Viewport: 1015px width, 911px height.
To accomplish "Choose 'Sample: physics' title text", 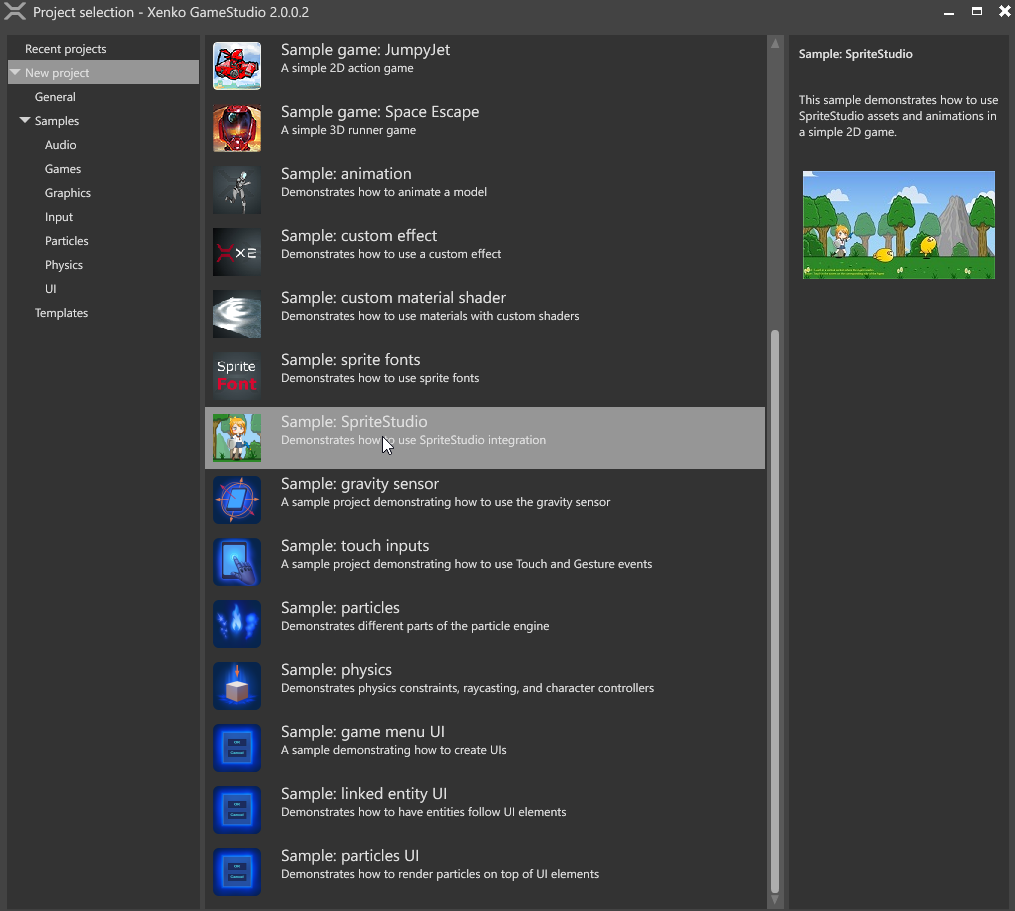I will pyautogui.click(x=336, y=669).
